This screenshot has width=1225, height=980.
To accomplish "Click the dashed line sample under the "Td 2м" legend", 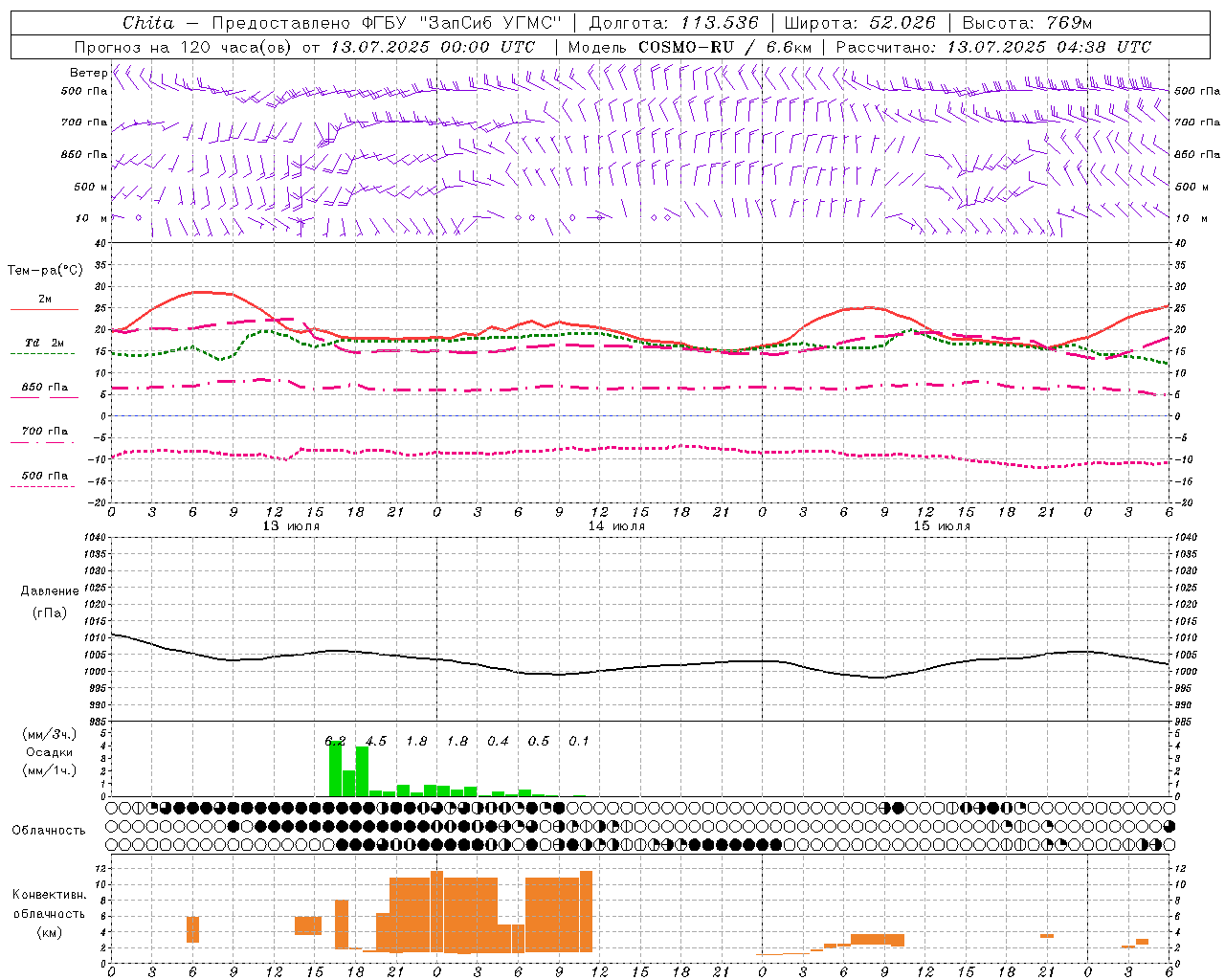I will (44, 354).
